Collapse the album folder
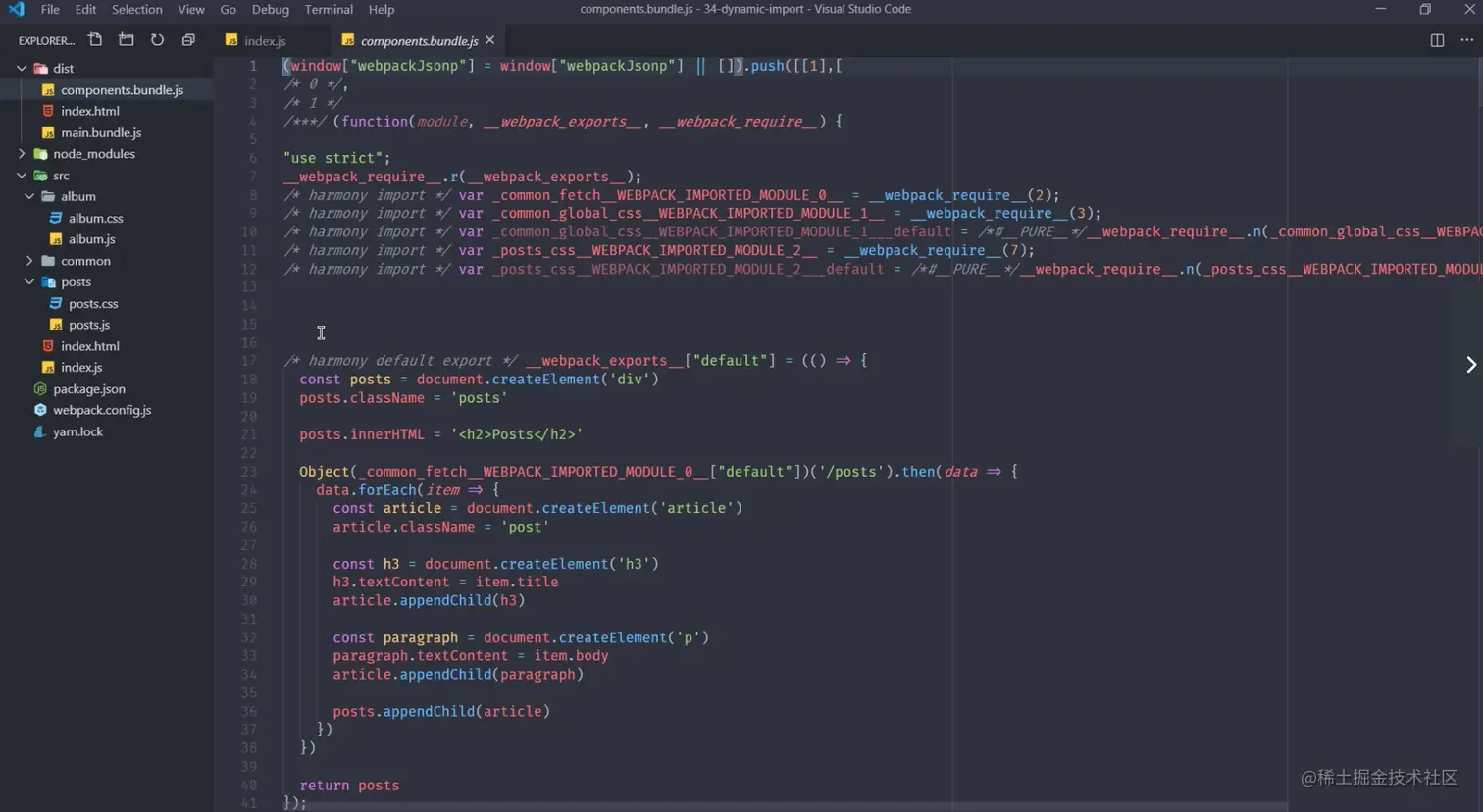1483x812 pixels. (29, 196)
